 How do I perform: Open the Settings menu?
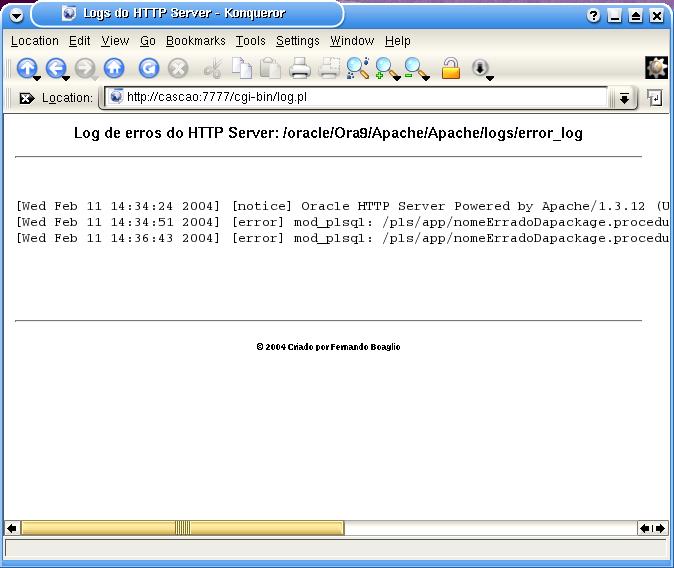click(x=298, y=41)
